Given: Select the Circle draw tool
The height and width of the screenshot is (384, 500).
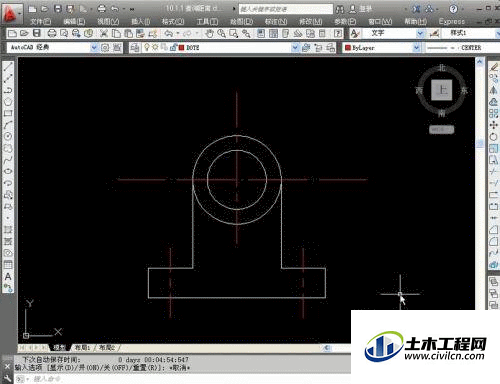Looking at the screenshot, I should click(8, 136).
